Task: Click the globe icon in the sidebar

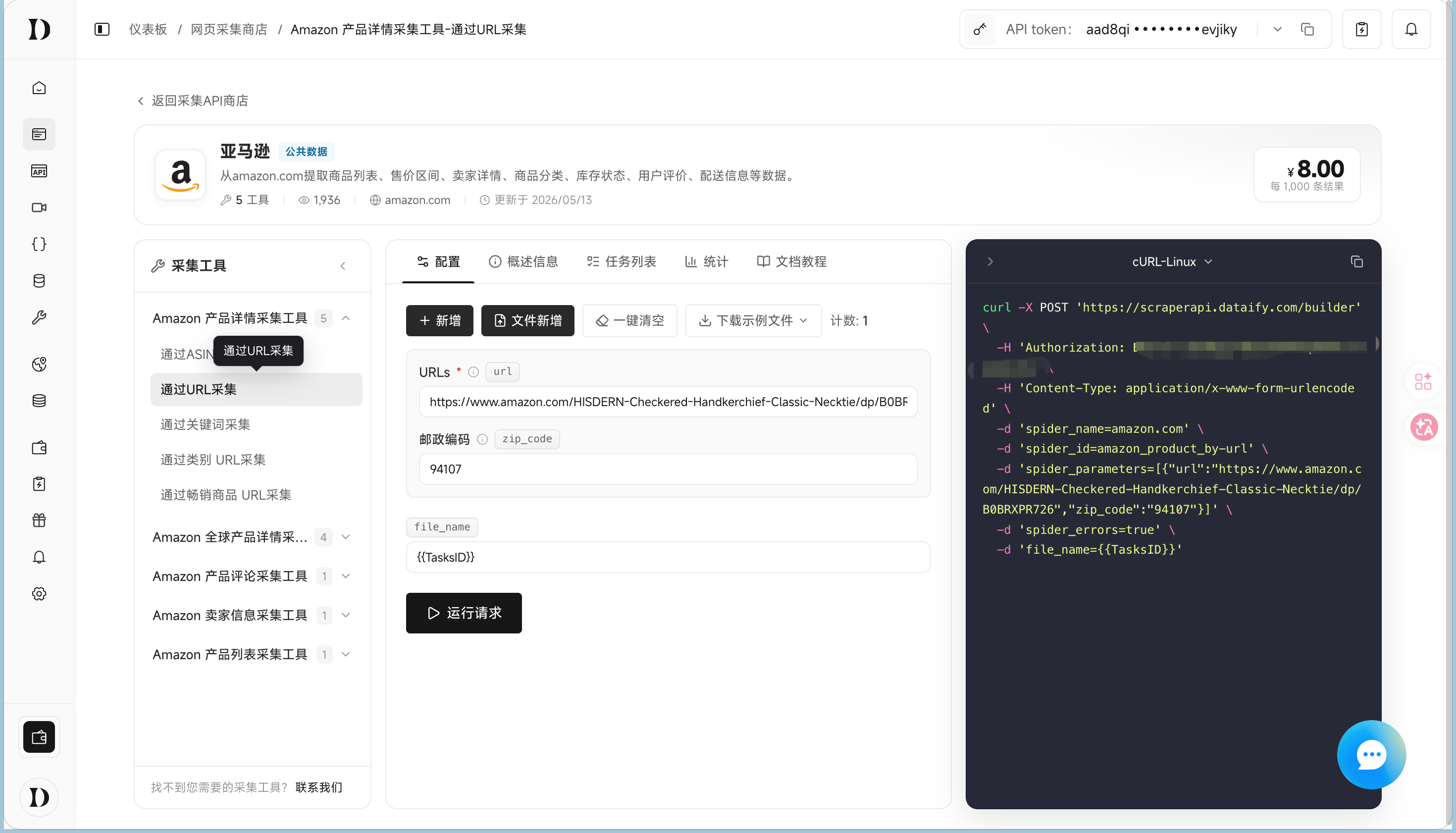Action: [x=39, y=364]
